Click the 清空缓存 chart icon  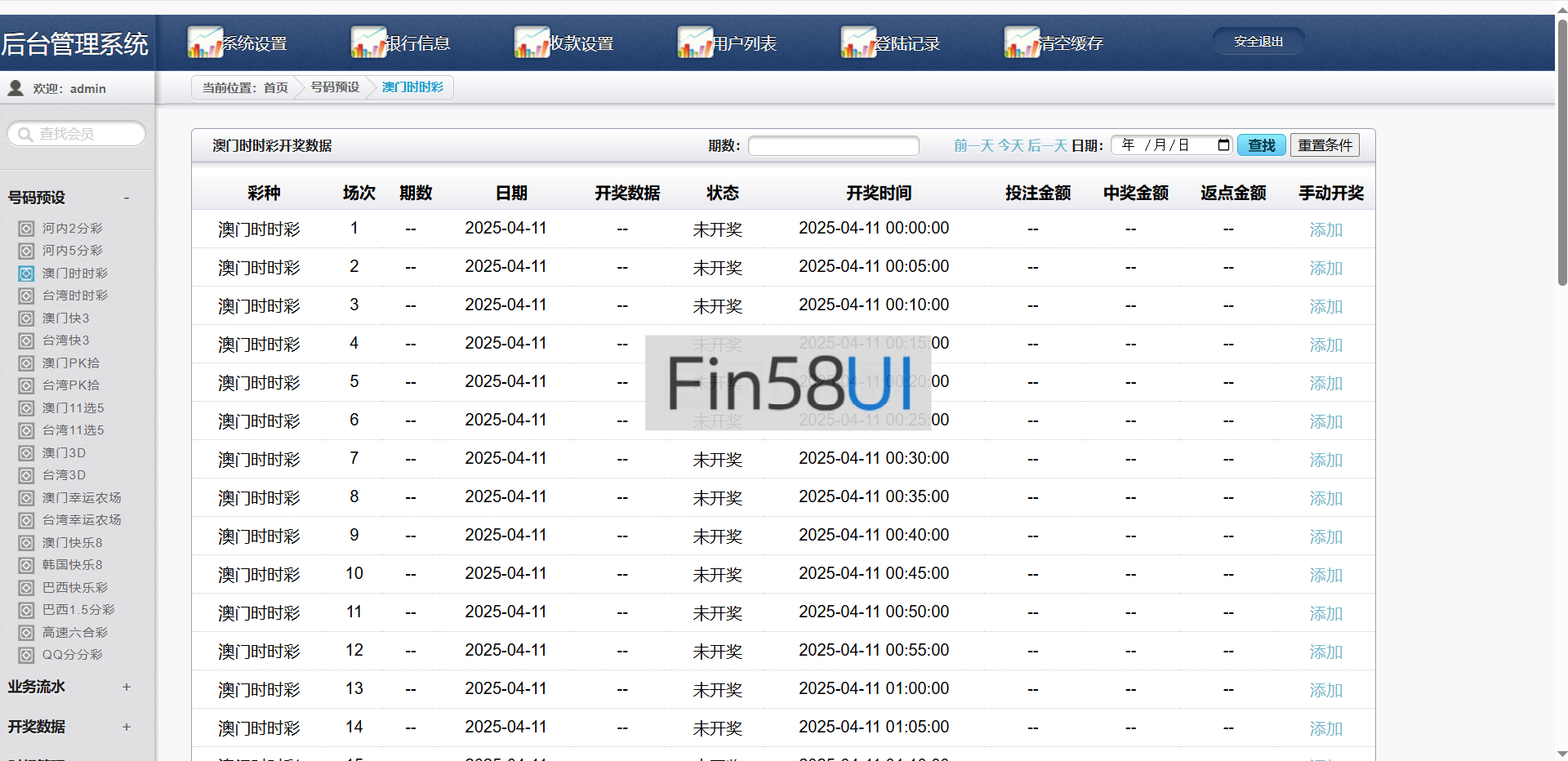(x=1022, y=42)
